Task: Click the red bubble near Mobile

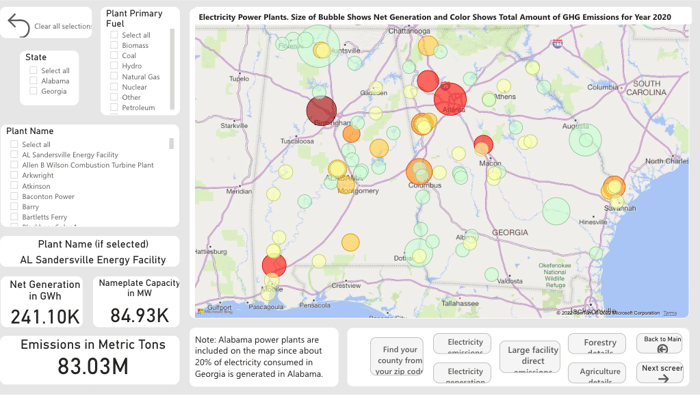Action: (x=274, y=265)
